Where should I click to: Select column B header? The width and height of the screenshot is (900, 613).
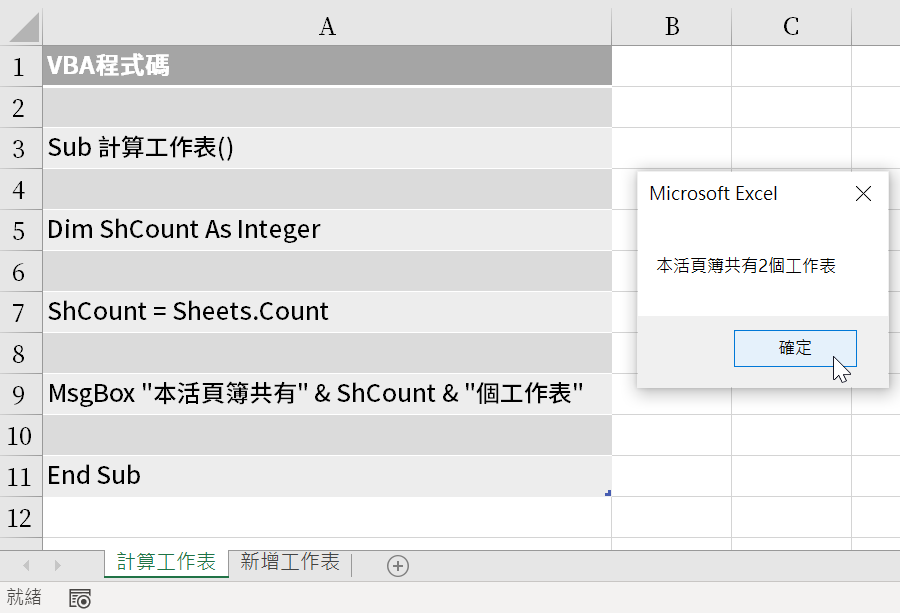click(672, 27)
